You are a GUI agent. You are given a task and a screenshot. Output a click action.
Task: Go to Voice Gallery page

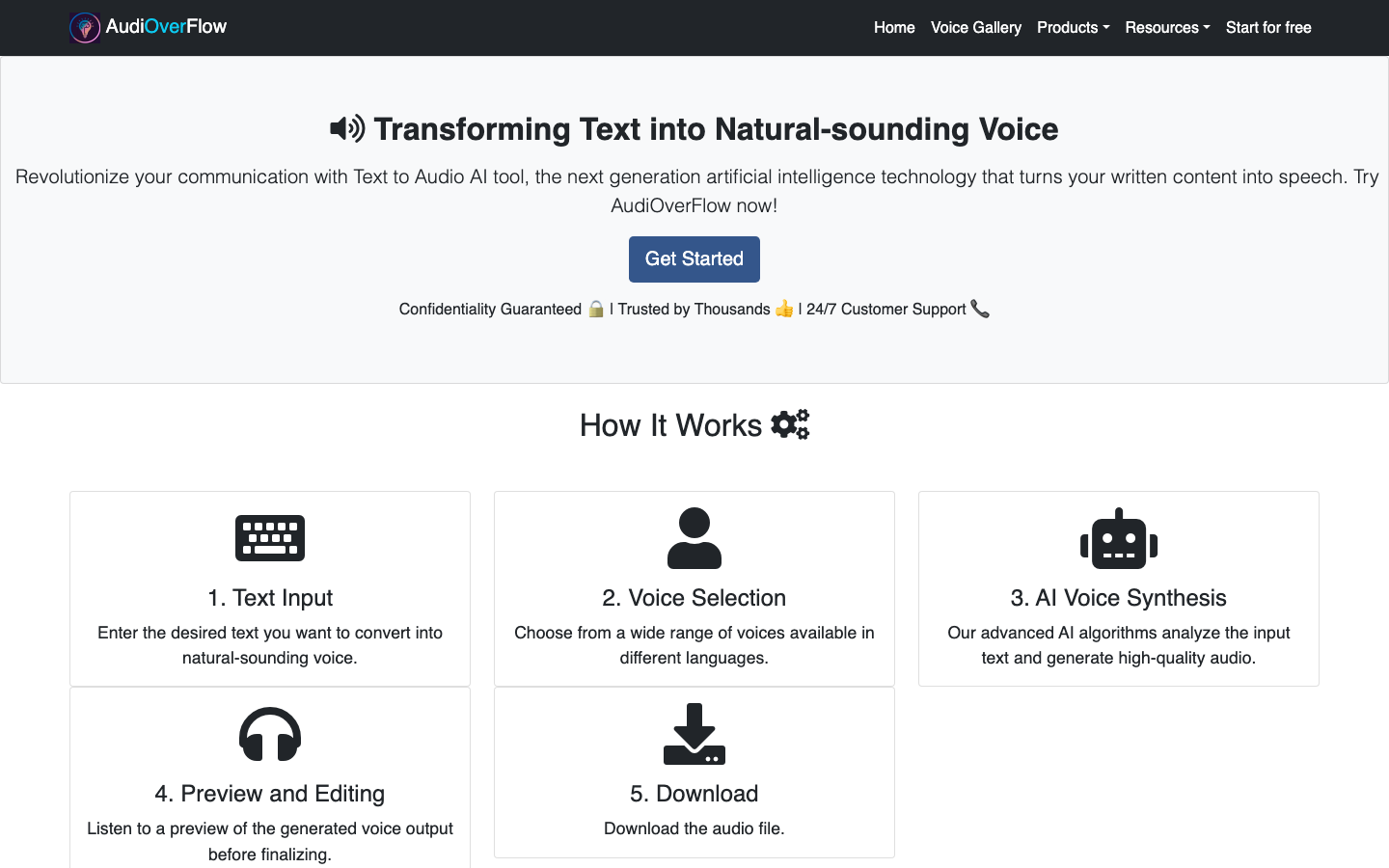click(975, 28)
